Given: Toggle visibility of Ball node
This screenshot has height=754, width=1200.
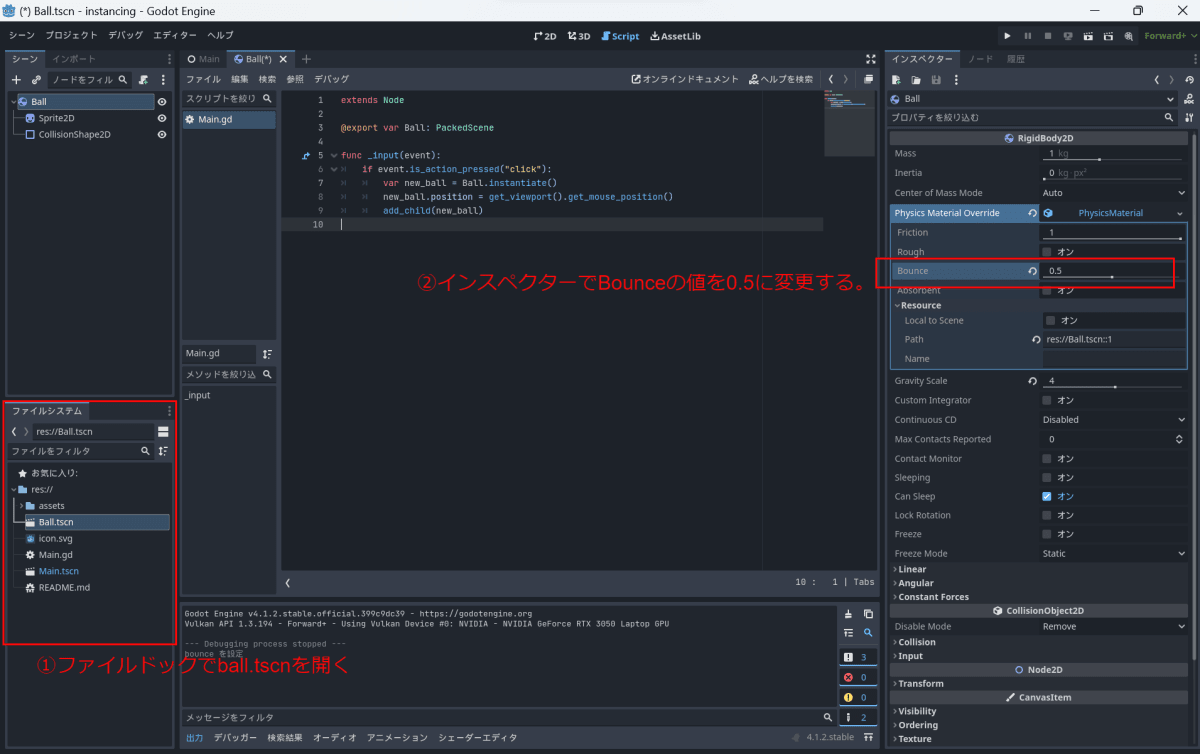Looking at the screenshot, I should click(162, 102).
